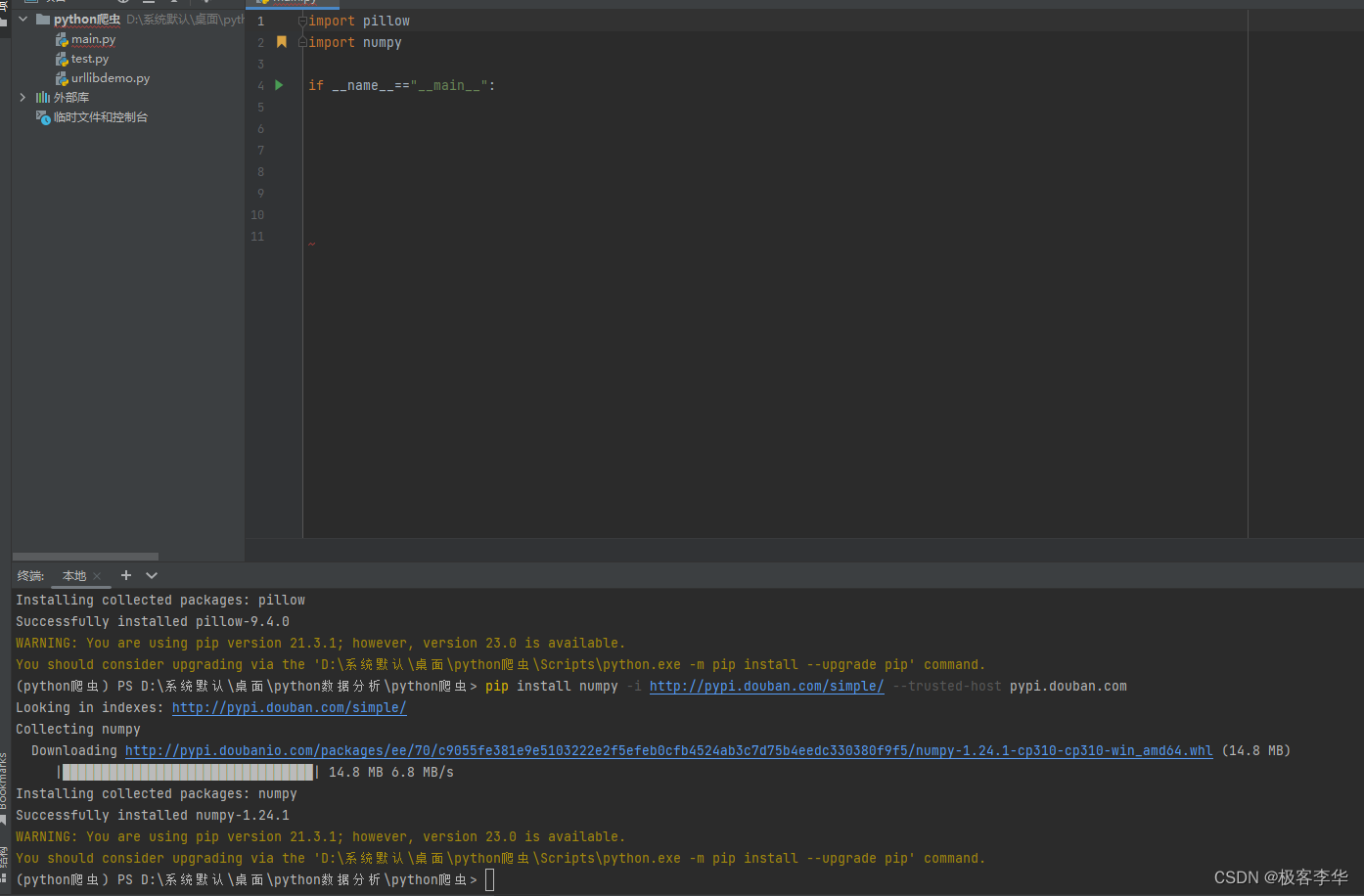Add a new terminal session

[x=125, y=575]
